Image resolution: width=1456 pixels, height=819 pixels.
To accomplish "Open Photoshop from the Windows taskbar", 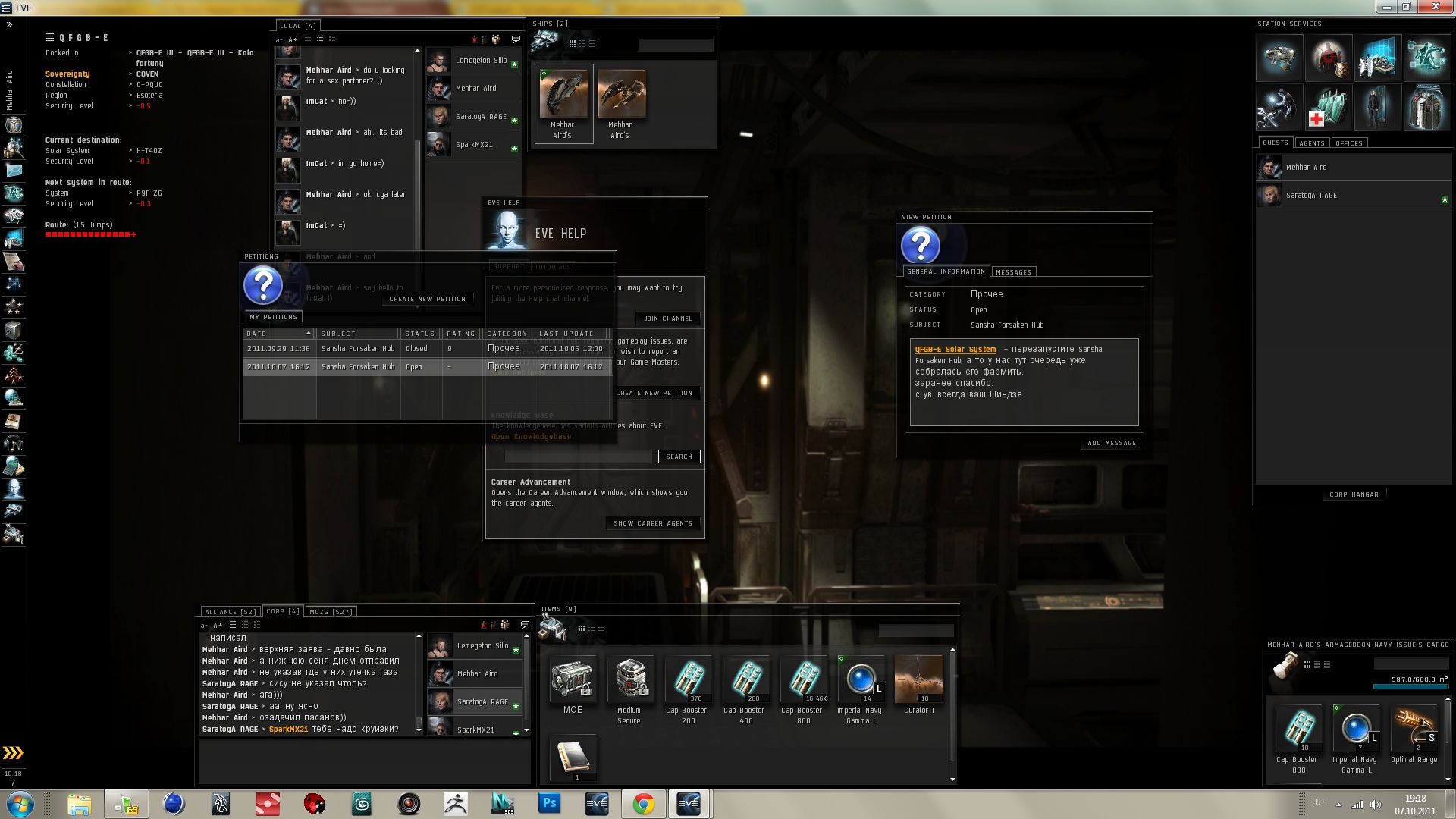I will (x=550, y=803).
